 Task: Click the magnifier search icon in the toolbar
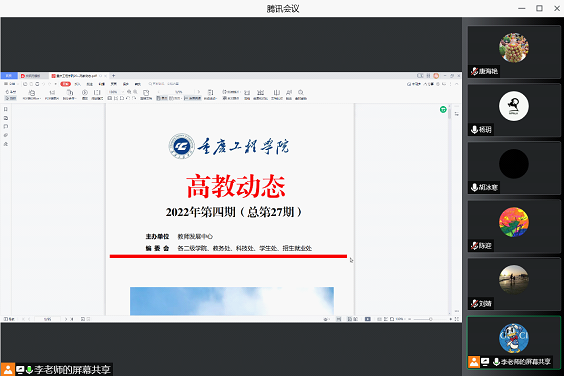pyautogui.click(x=301, y=93)
